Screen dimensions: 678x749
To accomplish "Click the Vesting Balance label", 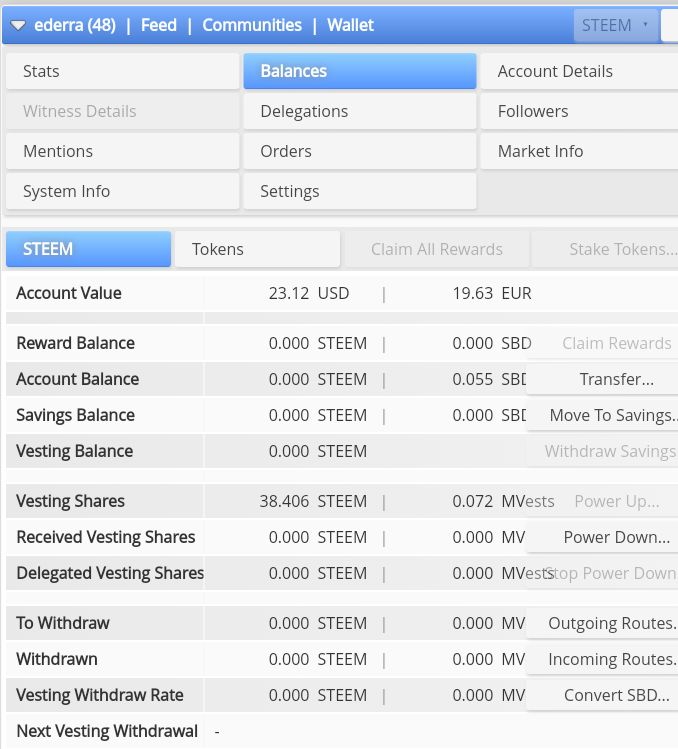I will [x=75, y=451].
